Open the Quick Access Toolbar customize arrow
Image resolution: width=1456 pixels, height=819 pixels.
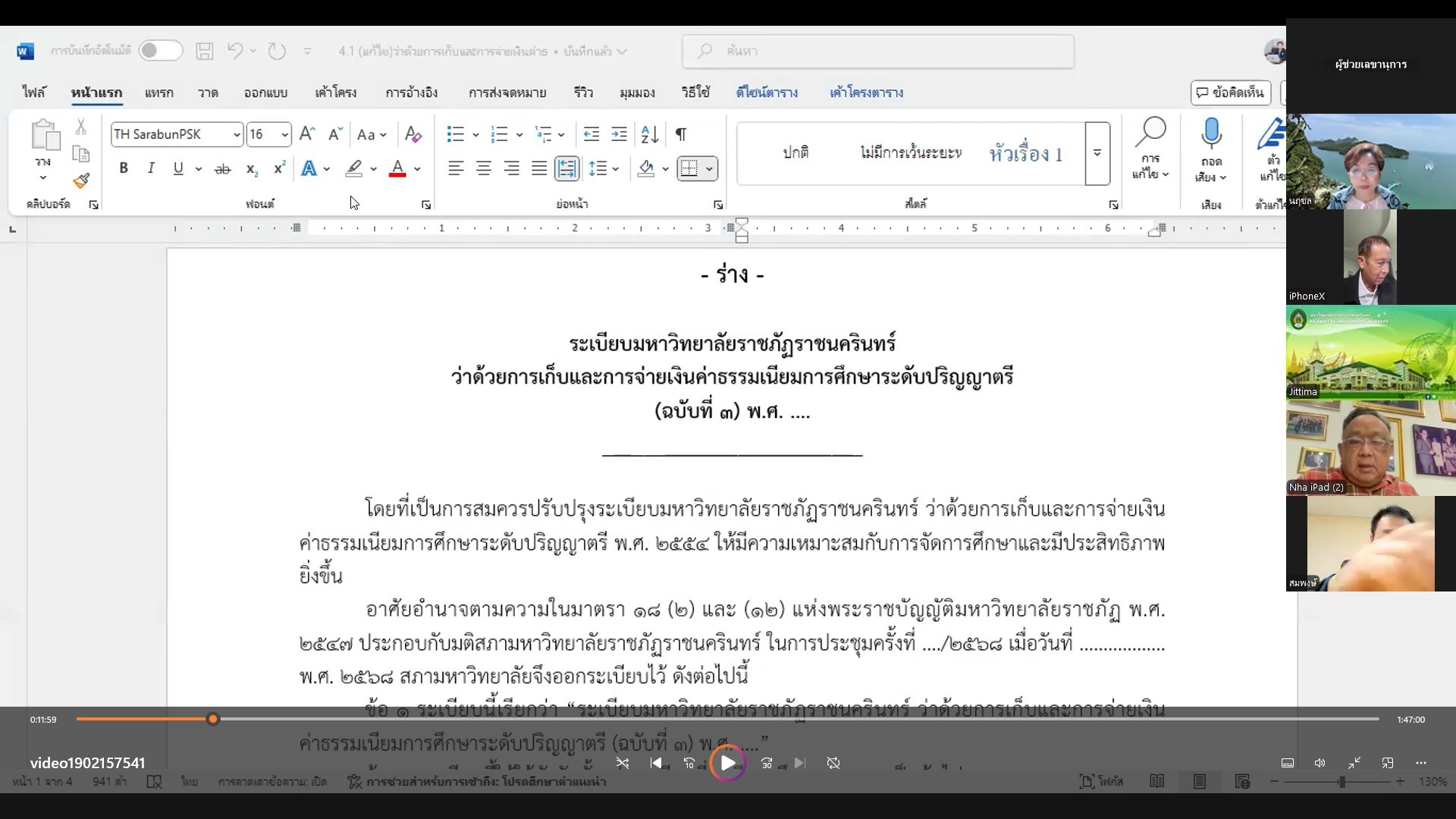pos(307,51)
